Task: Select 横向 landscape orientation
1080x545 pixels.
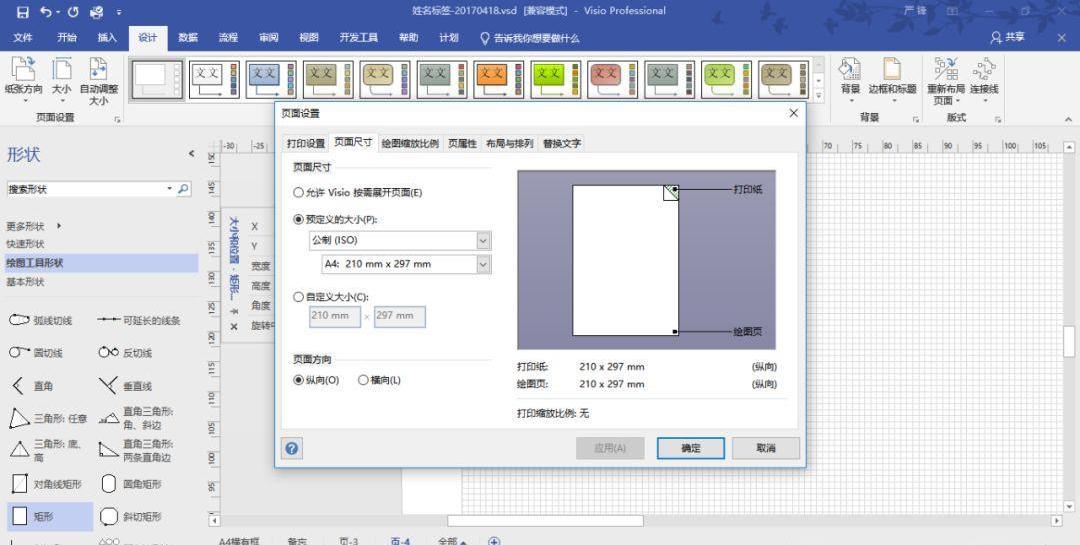Action: pyautogui.click(x=363, y=380)
